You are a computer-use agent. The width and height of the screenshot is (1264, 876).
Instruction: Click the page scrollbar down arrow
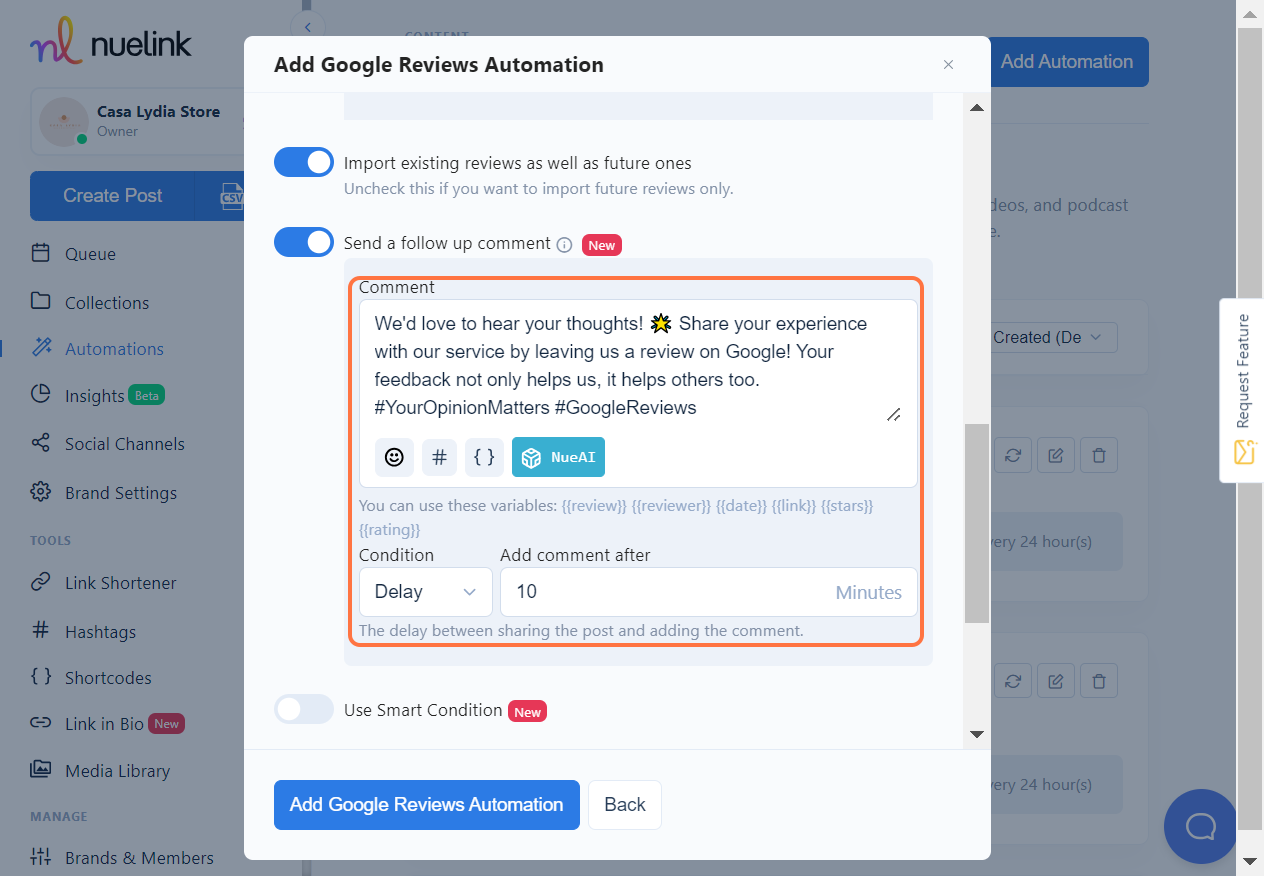point(1250,861)
